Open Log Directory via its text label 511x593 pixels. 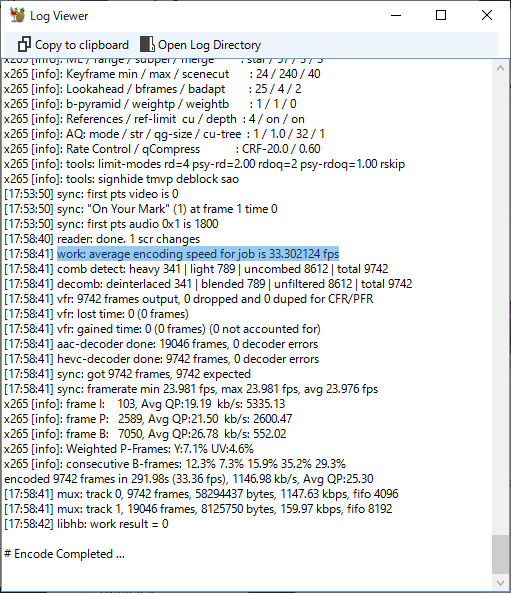click(x=209, y=45)
